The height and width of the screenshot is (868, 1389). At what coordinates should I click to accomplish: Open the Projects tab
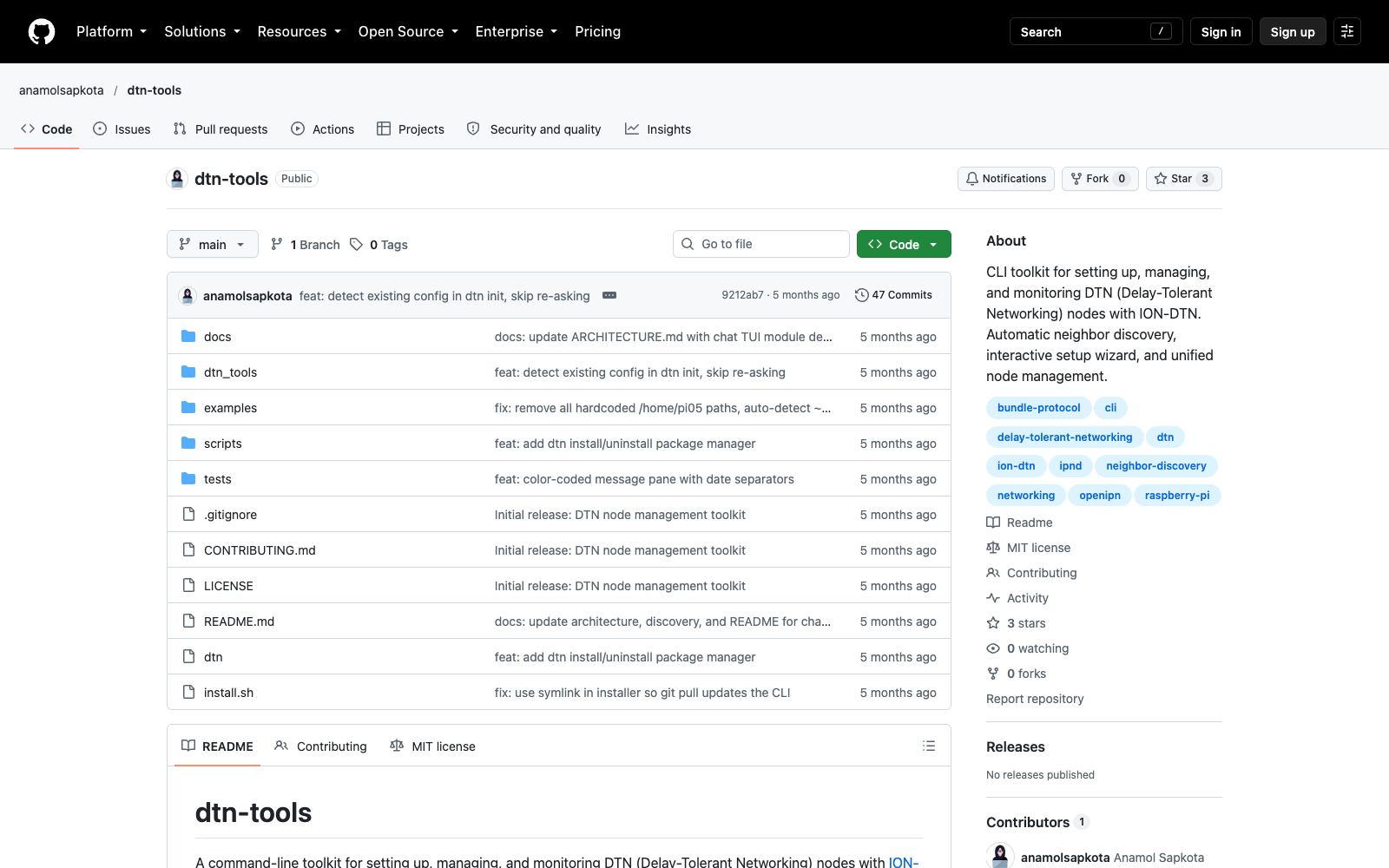411,129
